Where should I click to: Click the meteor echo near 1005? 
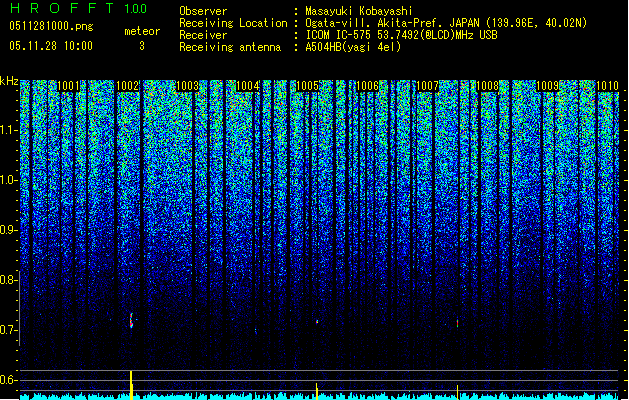coord(317,321)
